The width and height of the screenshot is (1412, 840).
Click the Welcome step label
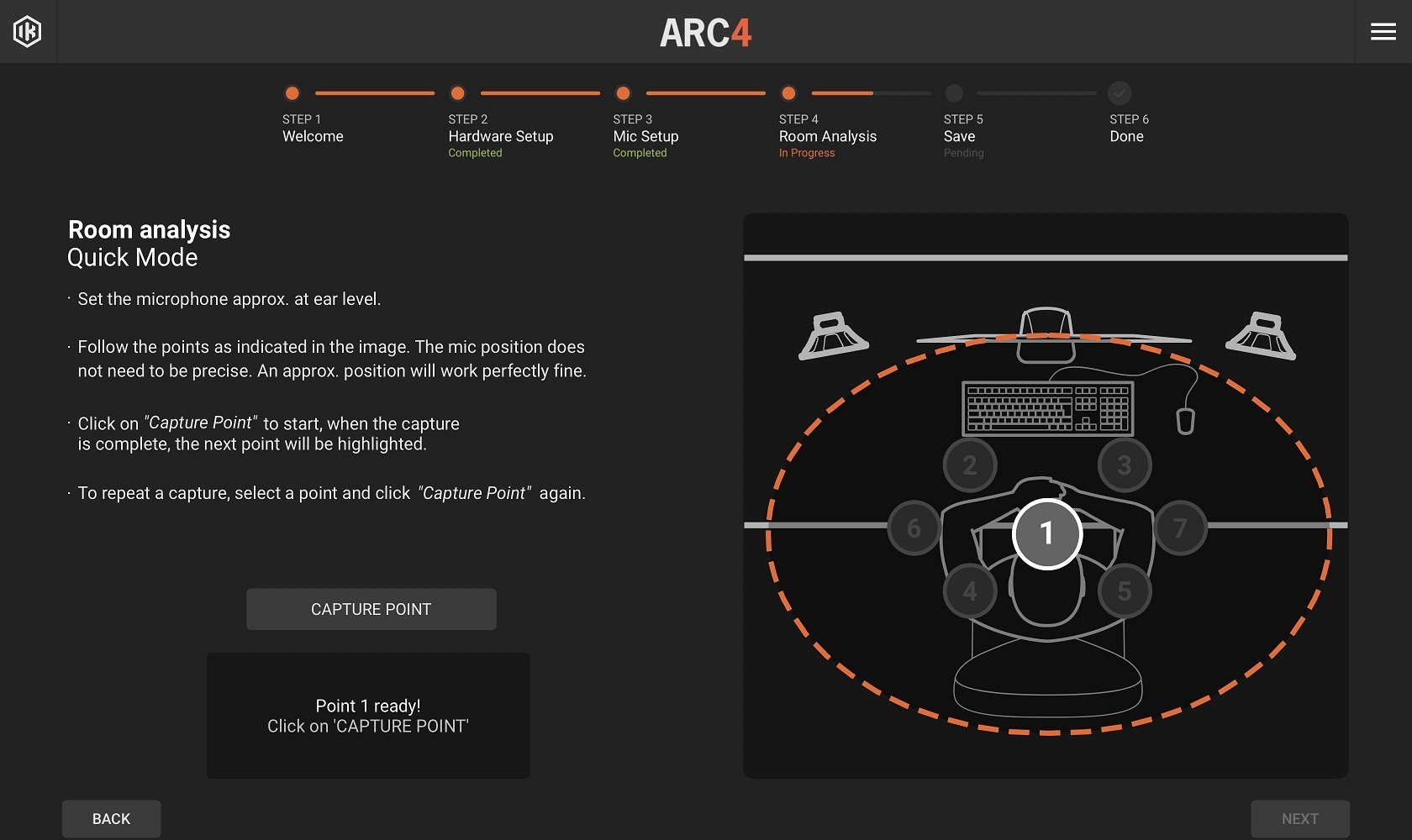click(x=313, y=136)
